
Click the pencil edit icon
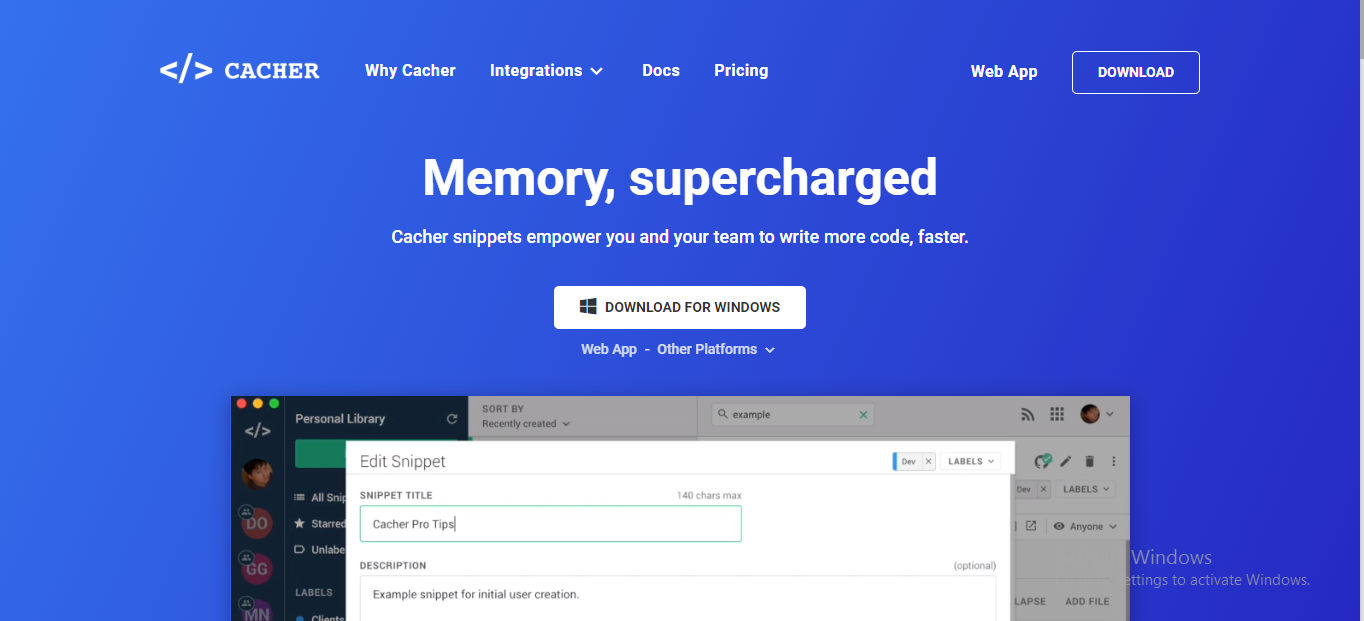(x=1066, y=461)
